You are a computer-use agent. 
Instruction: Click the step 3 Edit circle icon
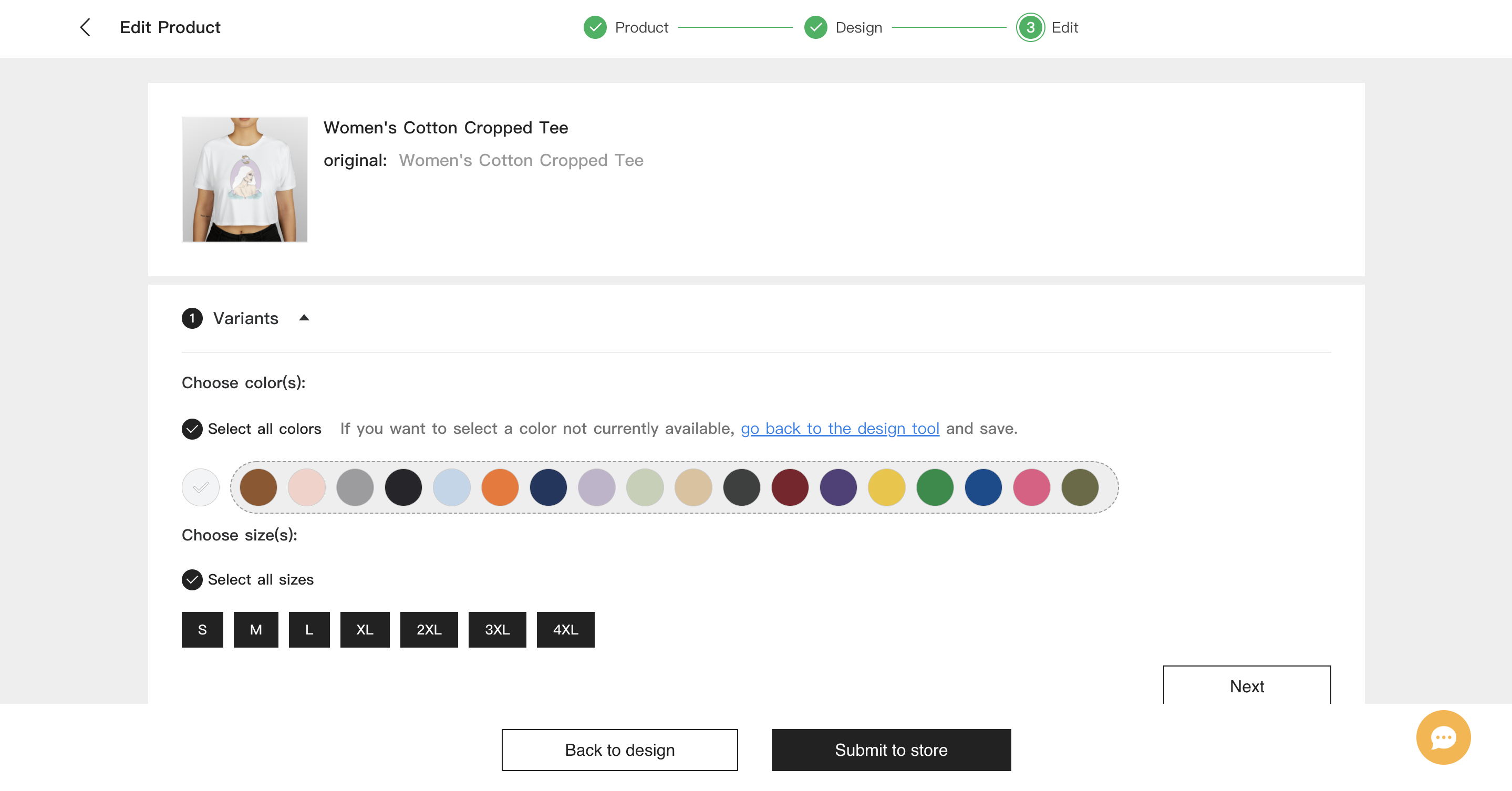(1030, 27)
